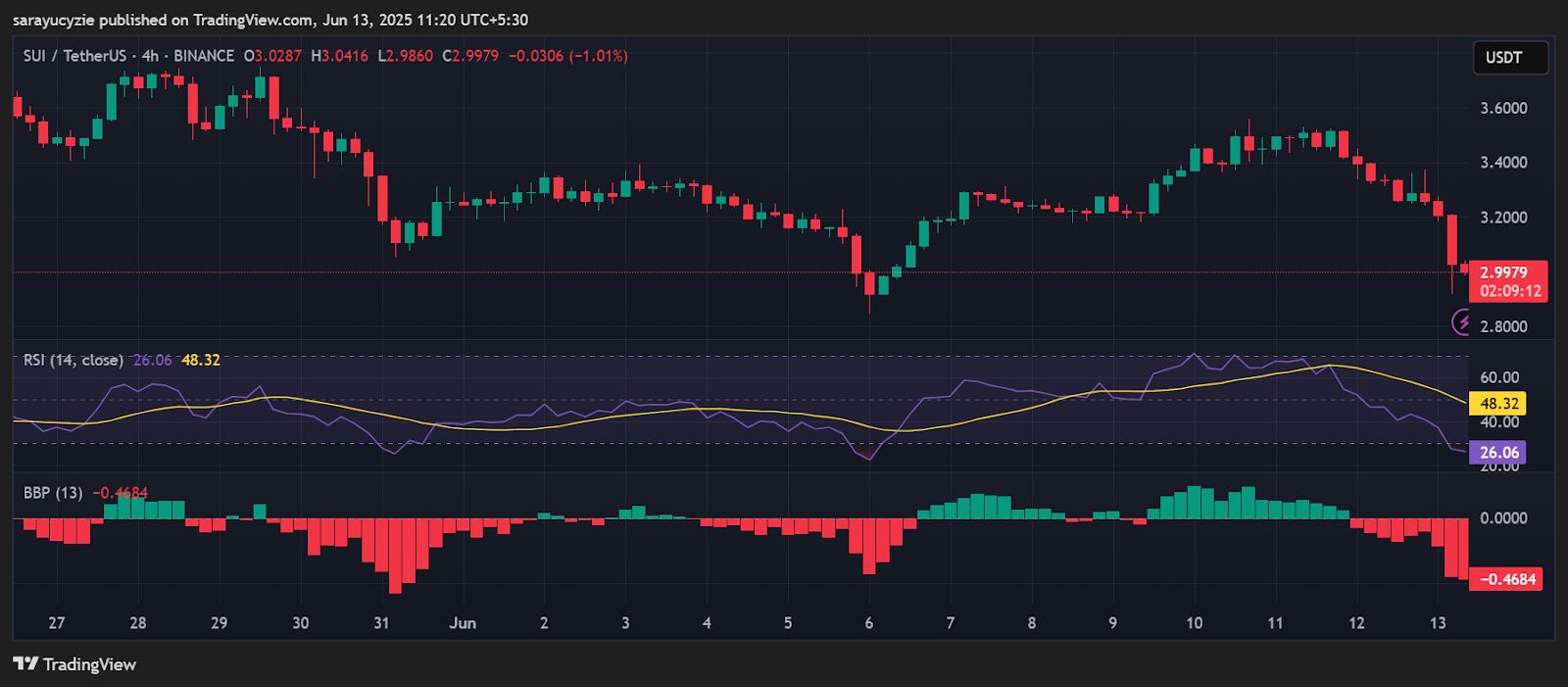Click the red -0.4684 BBP value tag
The height and width of the screenshot is (687, 1568).
1507,579
